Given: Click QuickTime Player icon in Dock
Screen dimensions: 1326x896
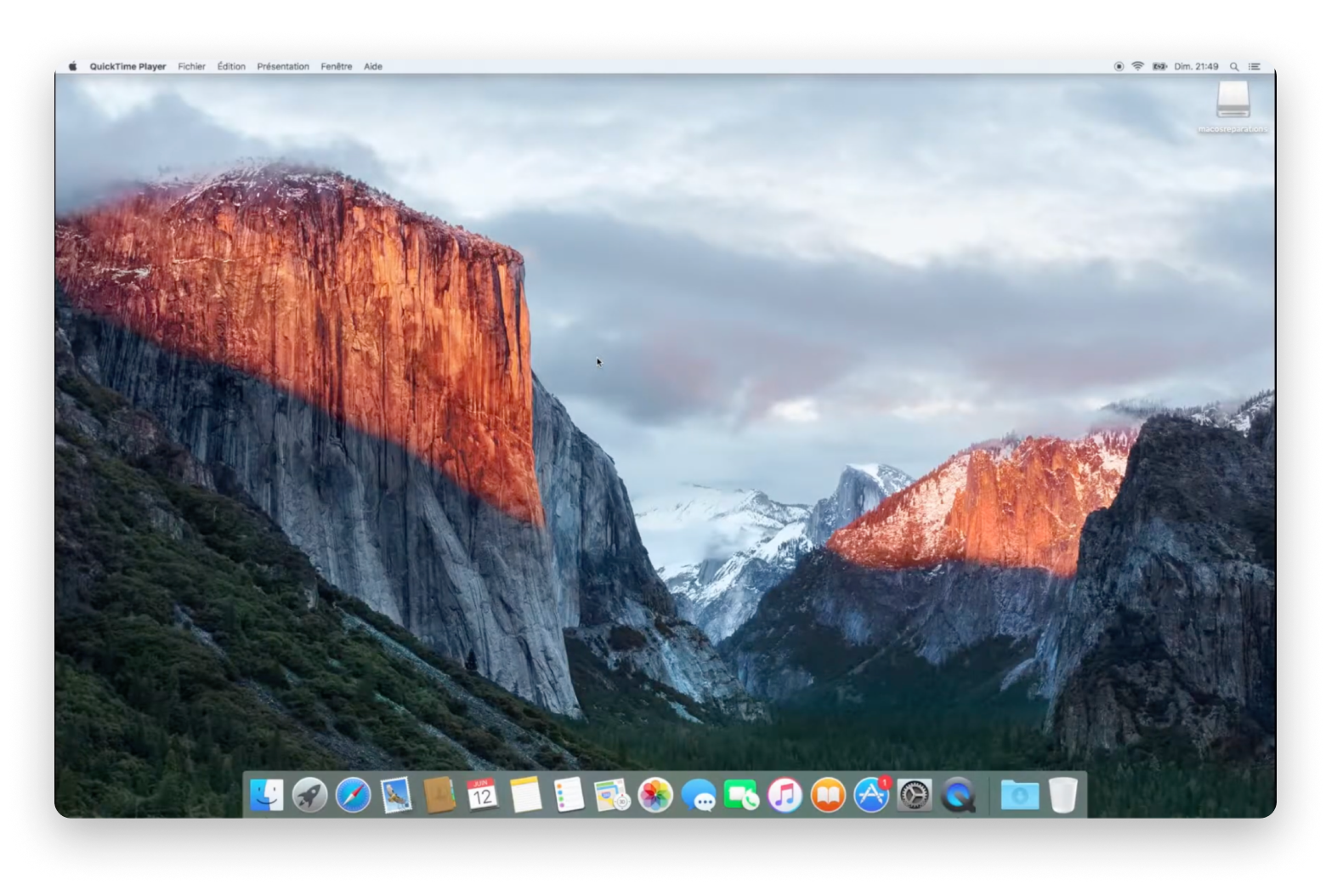Looking at the screenshot, I should [958, 796].
